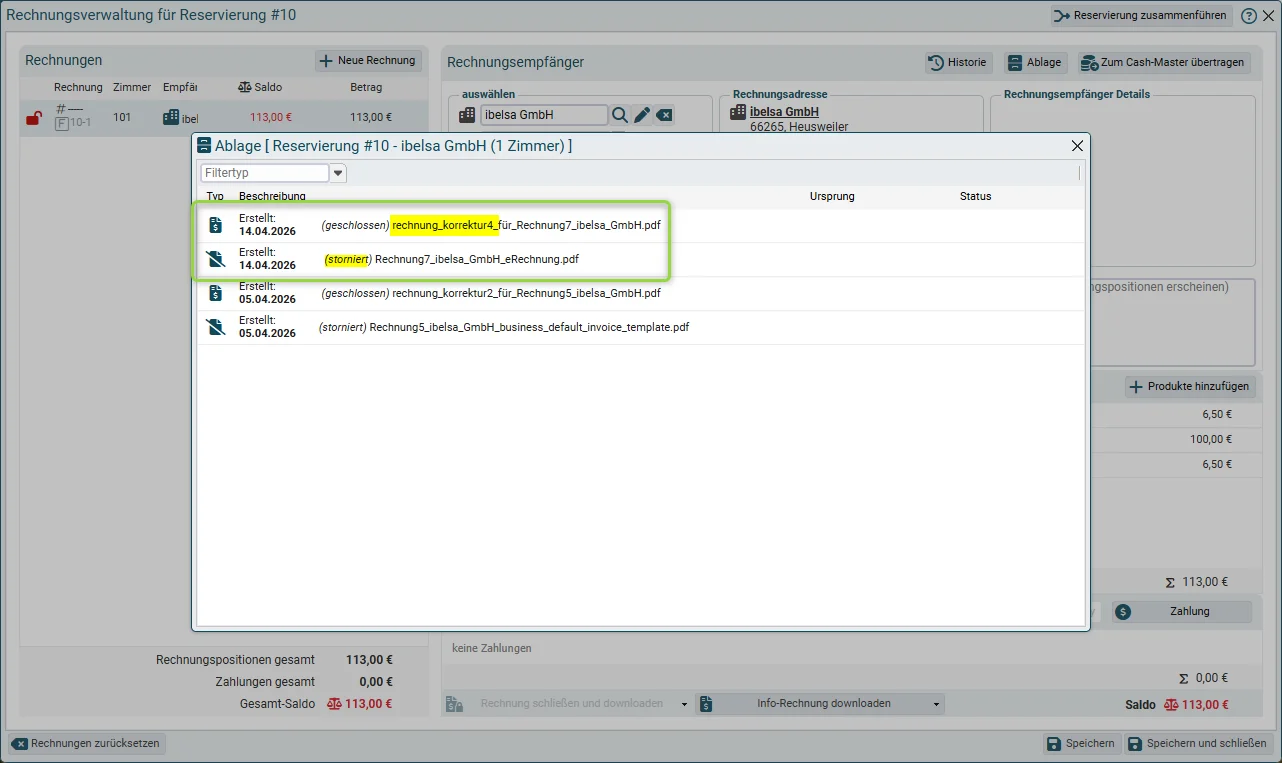
Task: Click the Zahlung button
Action: 1182,612
